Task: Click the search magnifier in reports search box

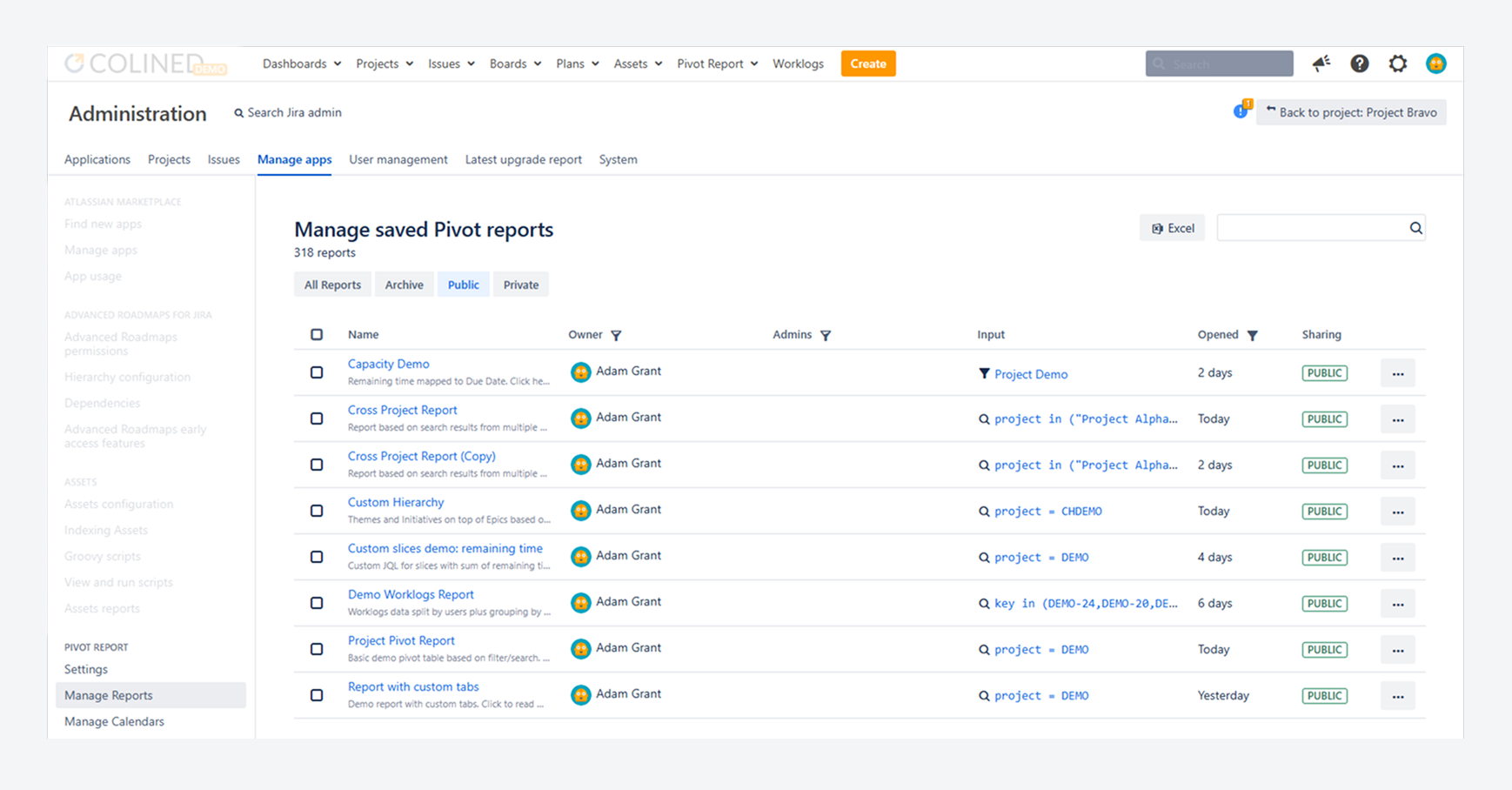Action: (x=1416, y=228)
